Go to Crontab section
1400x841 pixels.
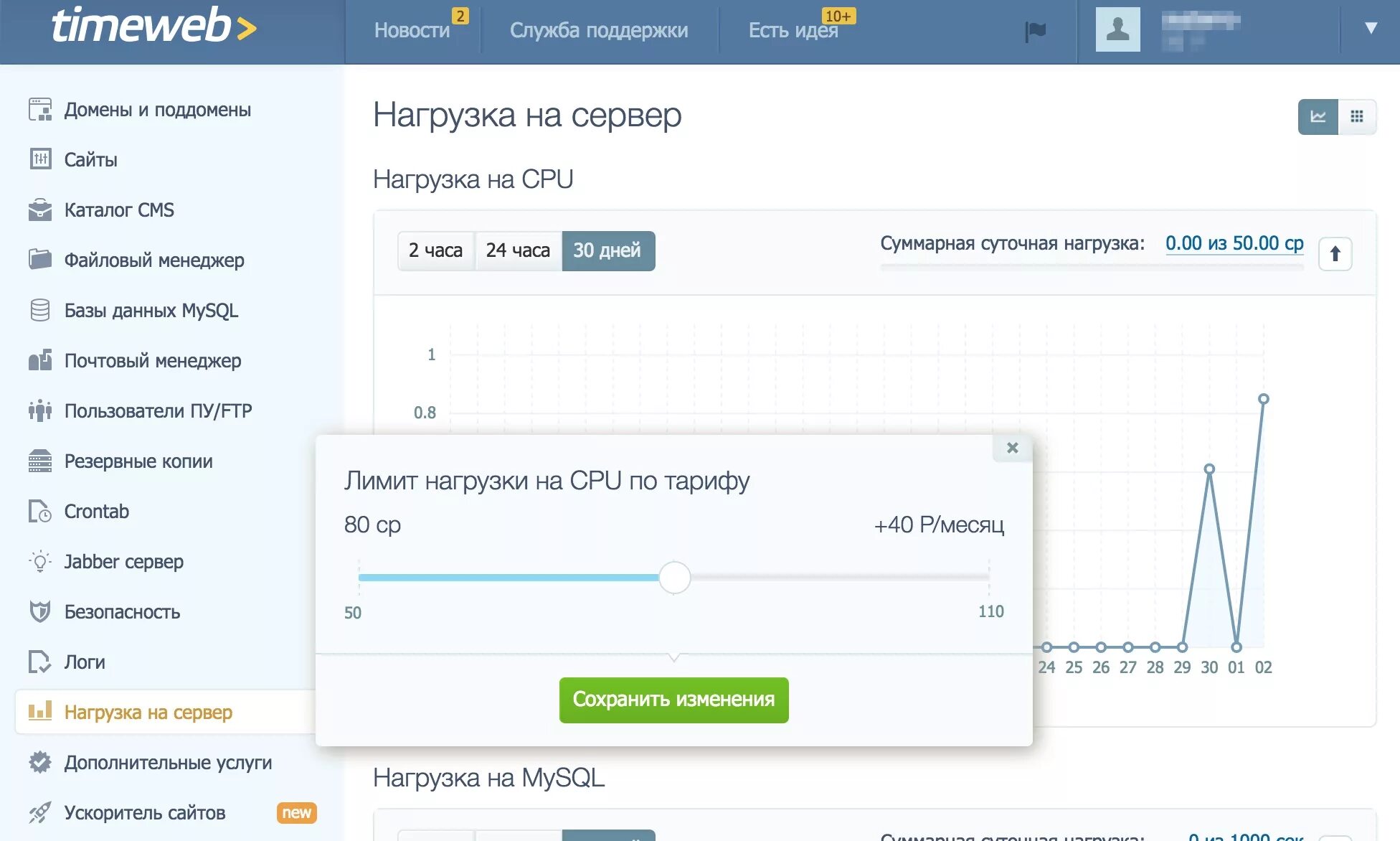pyautogui.click(x=97, y=511)
